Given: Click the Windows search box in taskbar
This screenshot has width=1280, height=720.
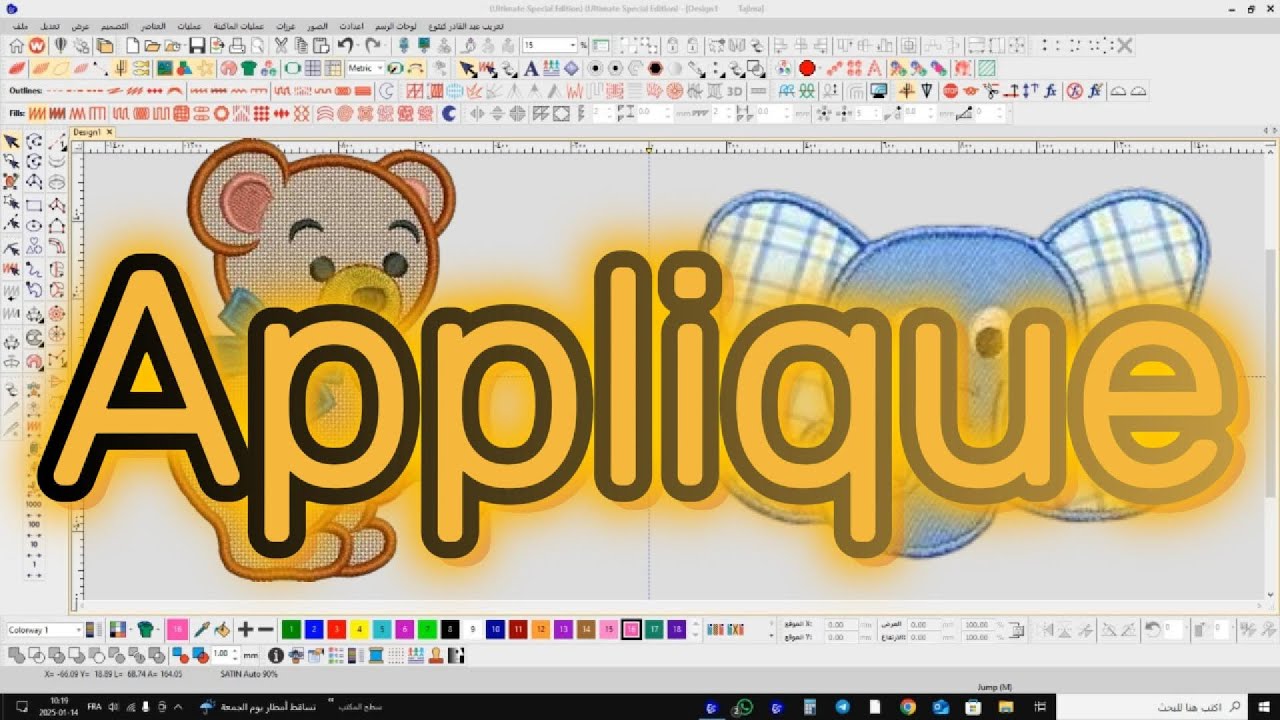Looking at the screenshot, I should 1151,706.
